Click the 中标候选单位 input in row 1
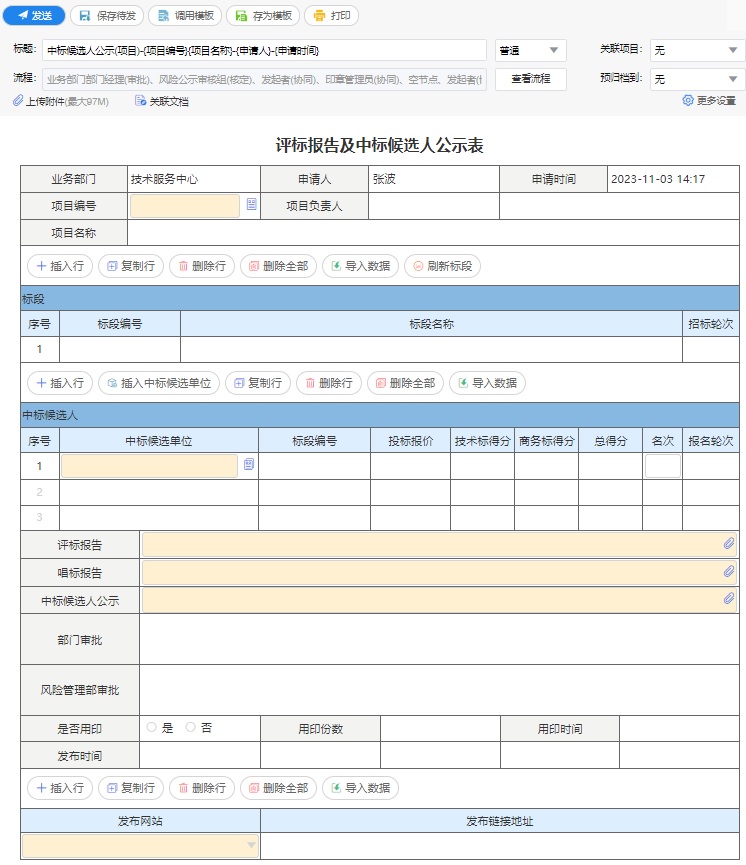The image size is (746, 865). [x=150, y=466]
